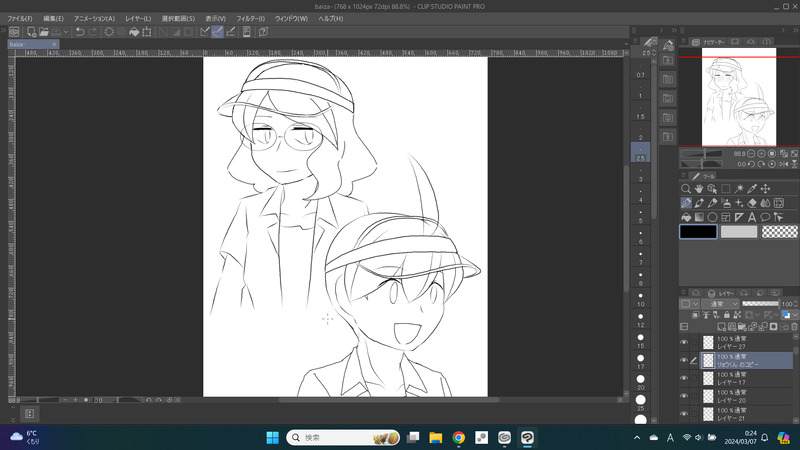This screenshot has height=450, width=800.
Task: Select the Auto select magic wand tool
Action: (x=739, y=189)
